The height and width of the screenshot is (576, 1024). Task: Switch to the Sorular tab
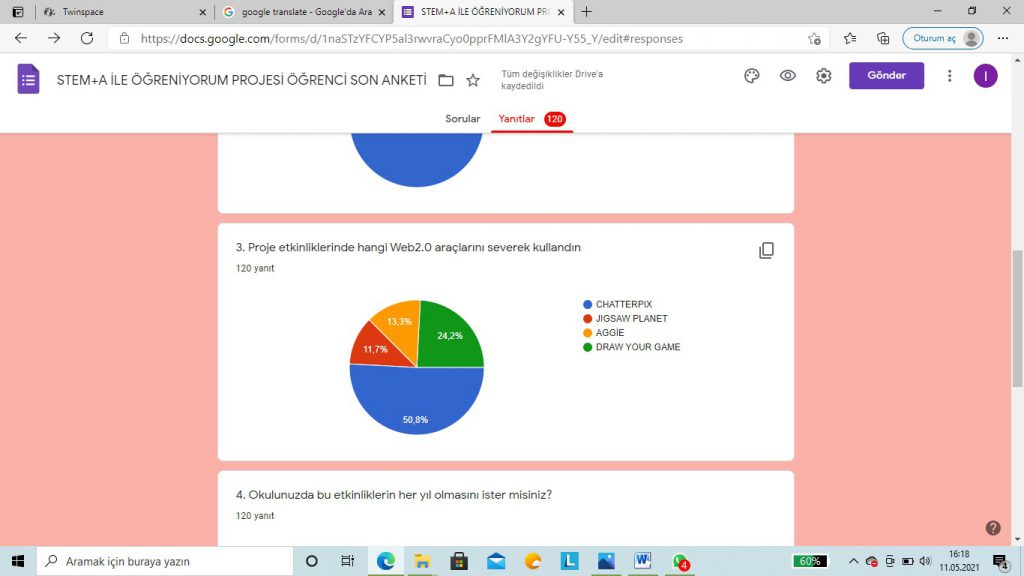[x=462, y=118]
